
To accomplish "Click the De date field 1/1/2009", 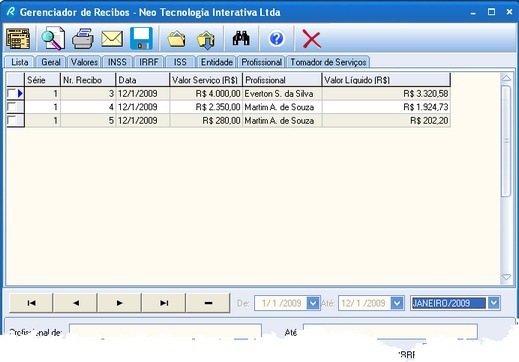I will click(x=281, y=303).
